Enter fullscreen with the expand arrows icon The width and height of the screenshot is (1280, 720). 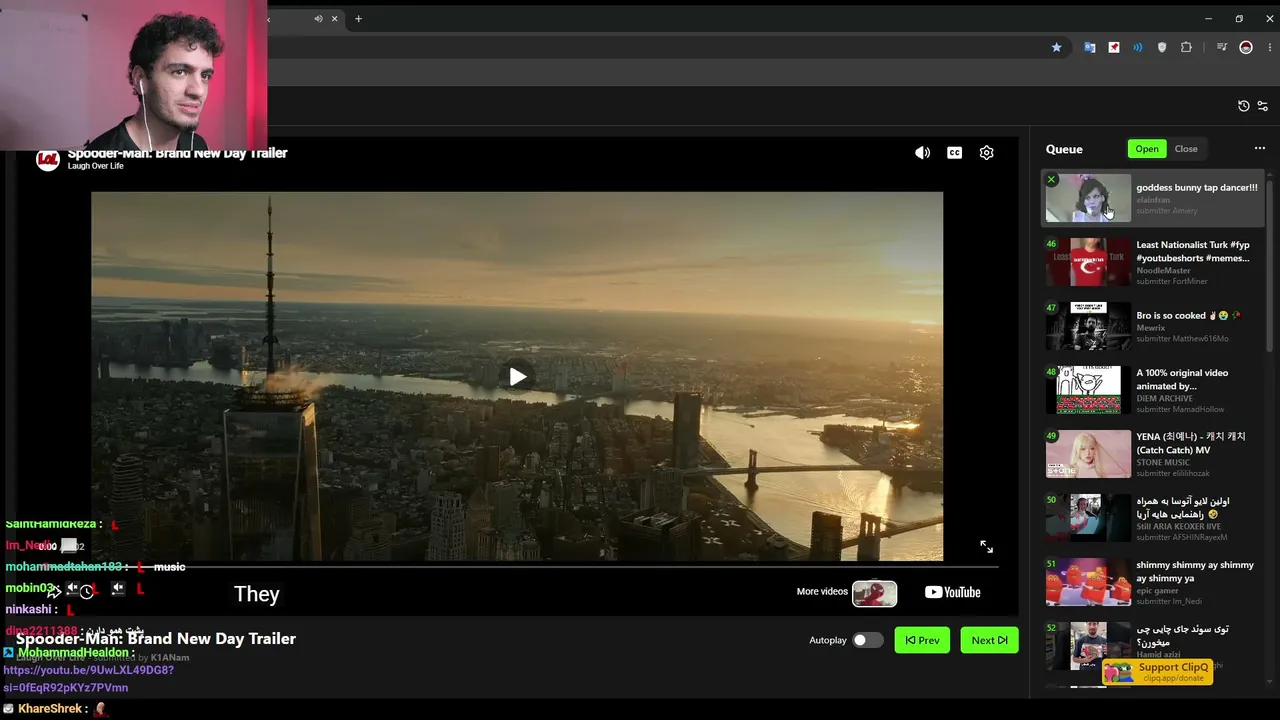tap(986, 547)
